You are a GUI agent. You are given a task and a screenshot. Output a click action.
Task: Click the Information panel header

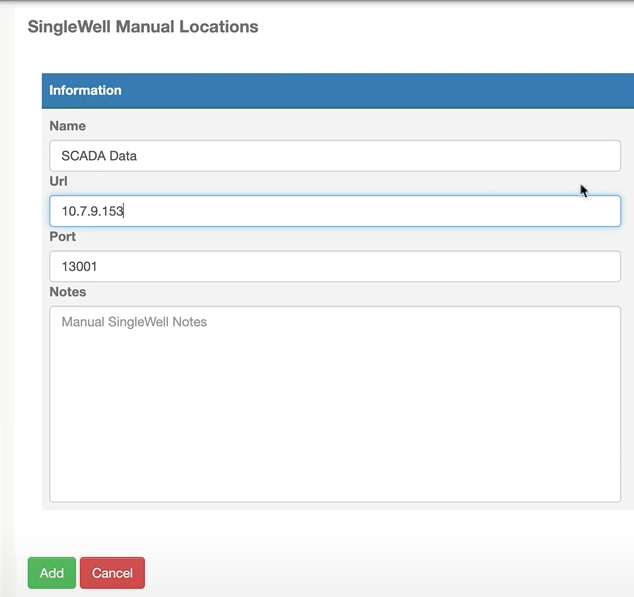click(x=338, y=91)
